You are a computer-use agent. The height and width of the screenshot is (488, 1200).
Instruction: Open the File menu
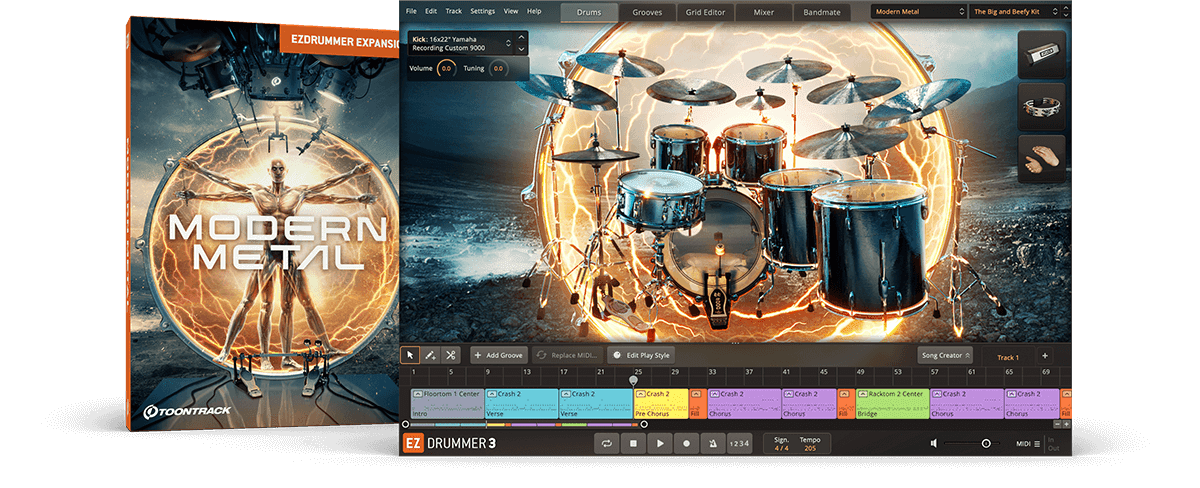coord(411,11)
